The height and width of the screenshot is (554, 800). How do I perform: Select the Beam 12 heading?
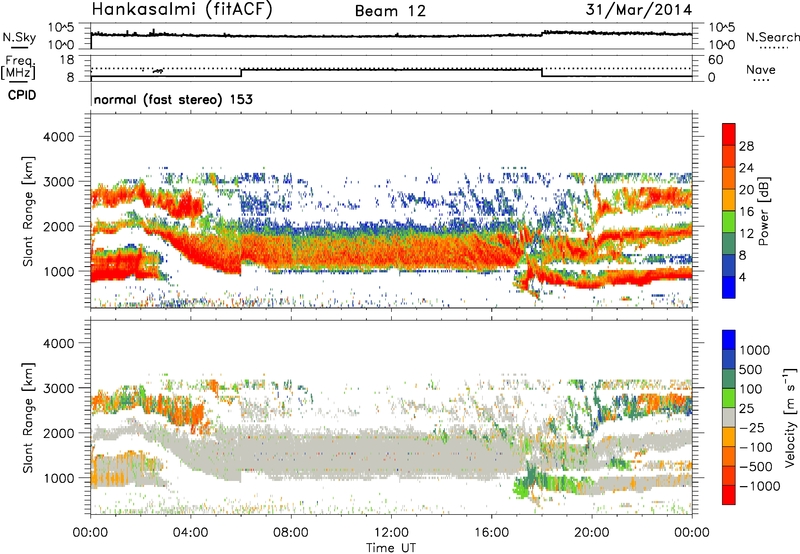pyautogui.click(x=390, y=11)
